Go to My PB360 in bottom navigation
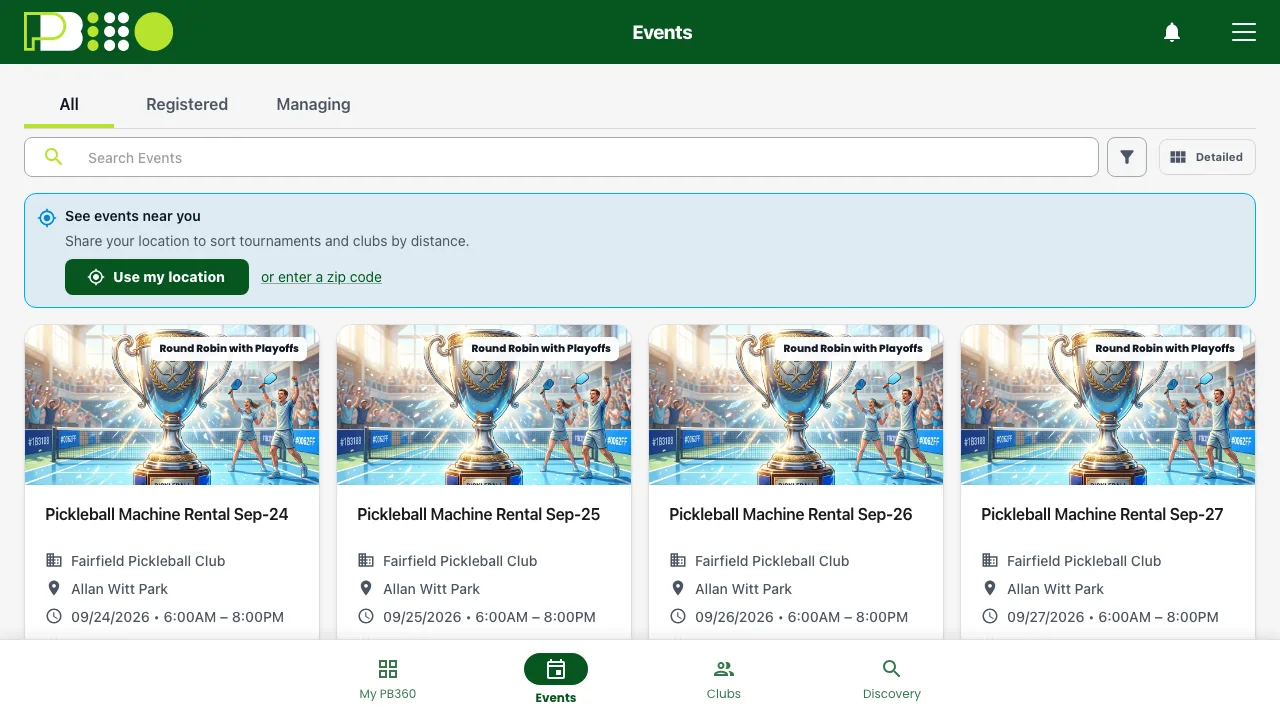Viewport: 1280px width, 720px height. 388,679
